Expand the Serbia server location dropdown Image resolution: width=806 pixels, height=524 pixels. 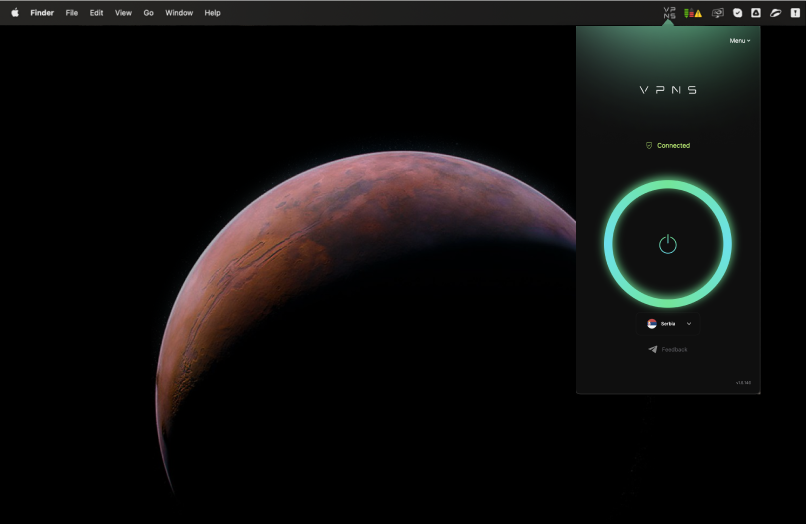point(668,324)
